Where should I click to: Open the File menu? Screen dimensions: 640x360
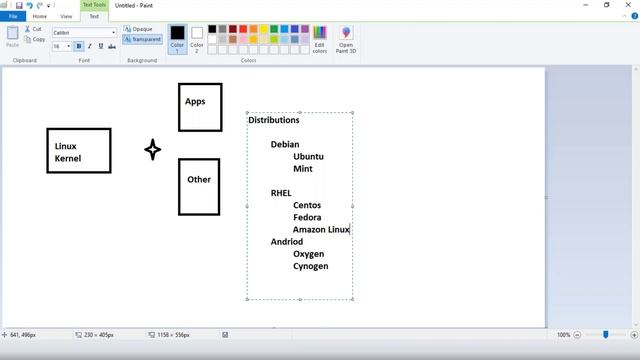(x=13, y=16)
